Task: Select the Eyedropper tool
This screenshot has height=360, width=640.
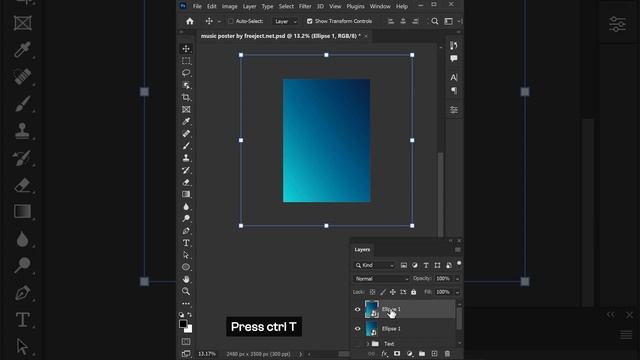Action: 186,121
